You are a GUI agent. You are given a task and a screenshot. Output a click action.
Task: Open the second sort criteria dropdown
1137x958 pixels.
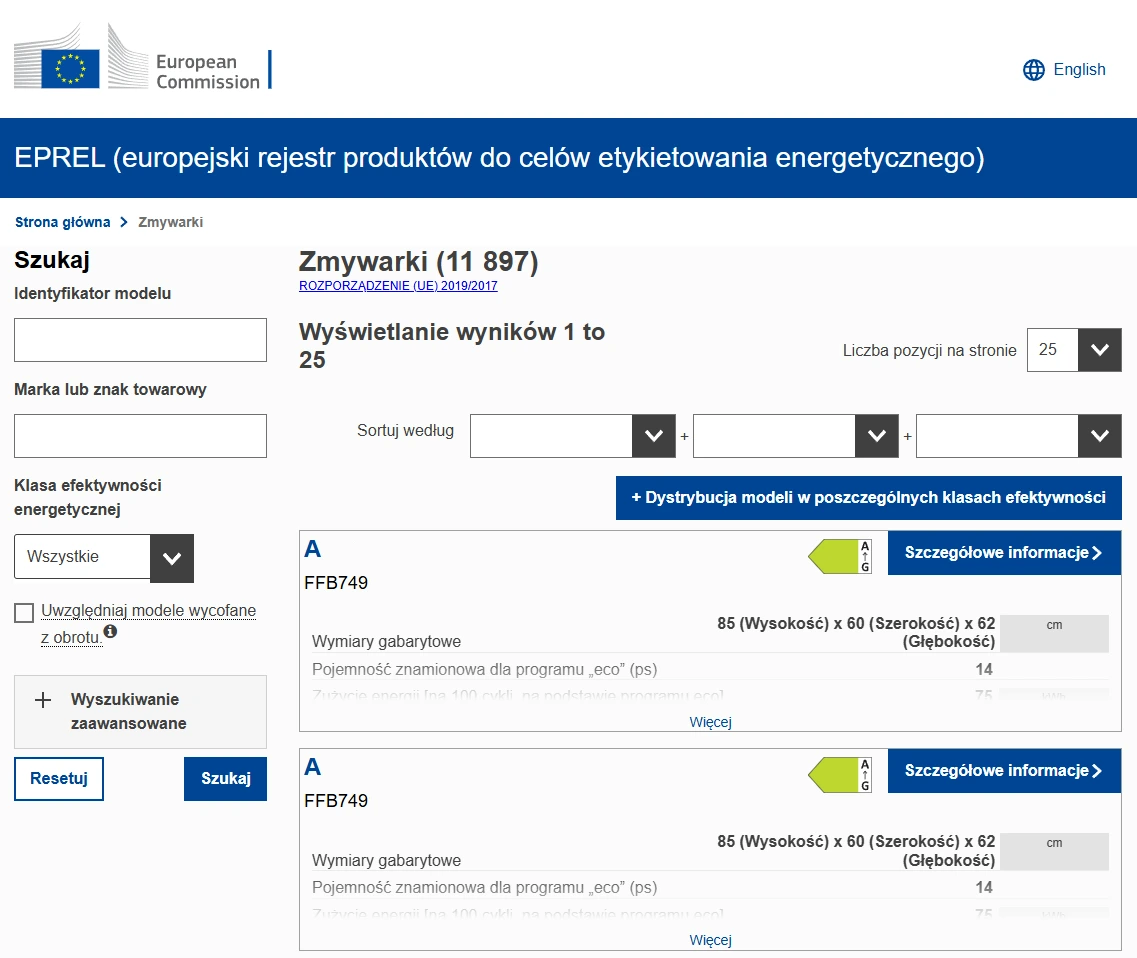click(x=795, y=436)
